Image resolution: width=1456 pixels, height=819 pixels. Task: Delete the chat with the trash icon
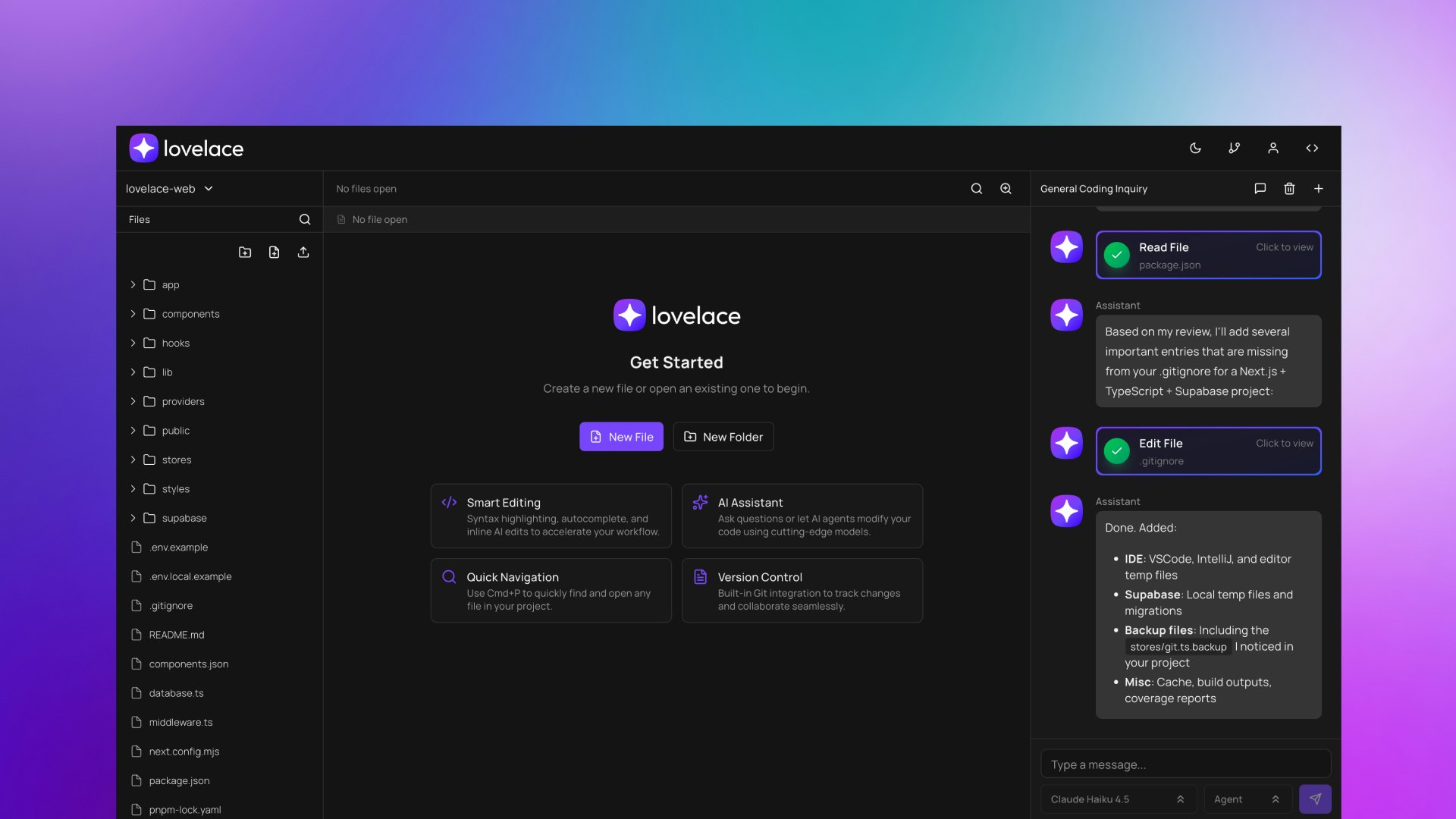(1289, 189)
